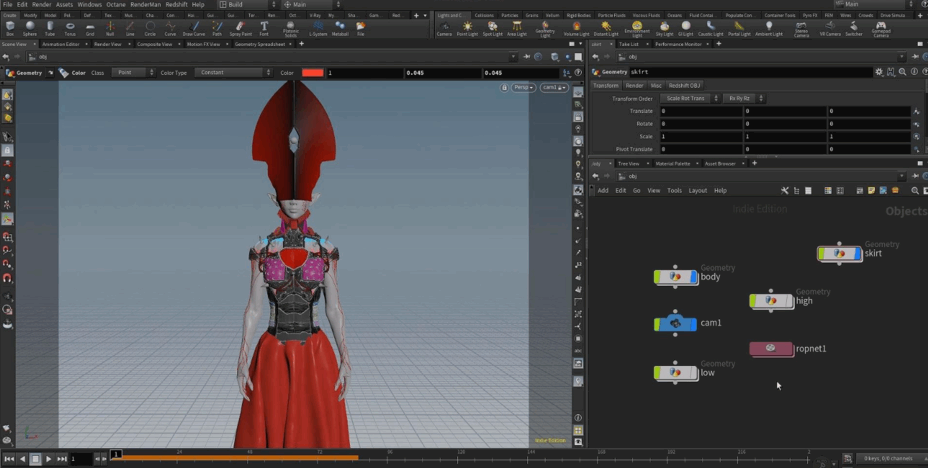Click the red Color swatch
This screenshot has width=928, height=468.
pos(312,73)
